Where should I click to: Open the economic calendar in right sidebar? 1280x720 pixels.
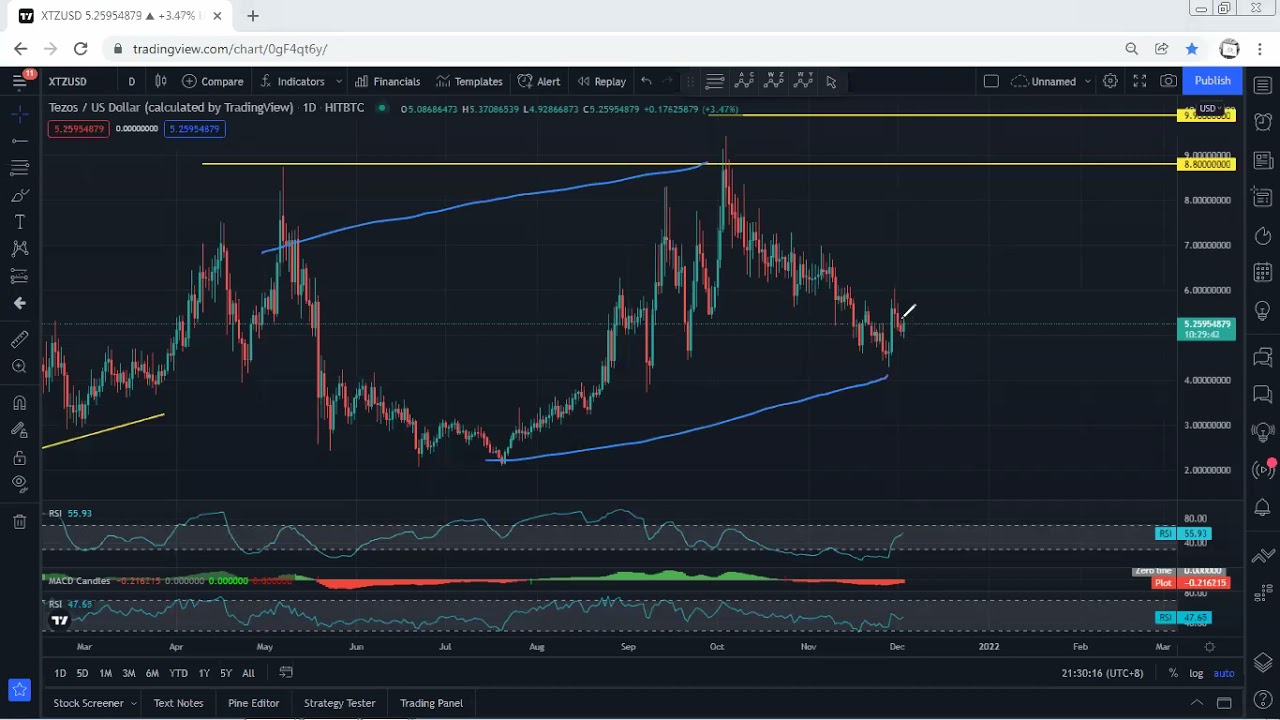click(x=1263, y=273)
